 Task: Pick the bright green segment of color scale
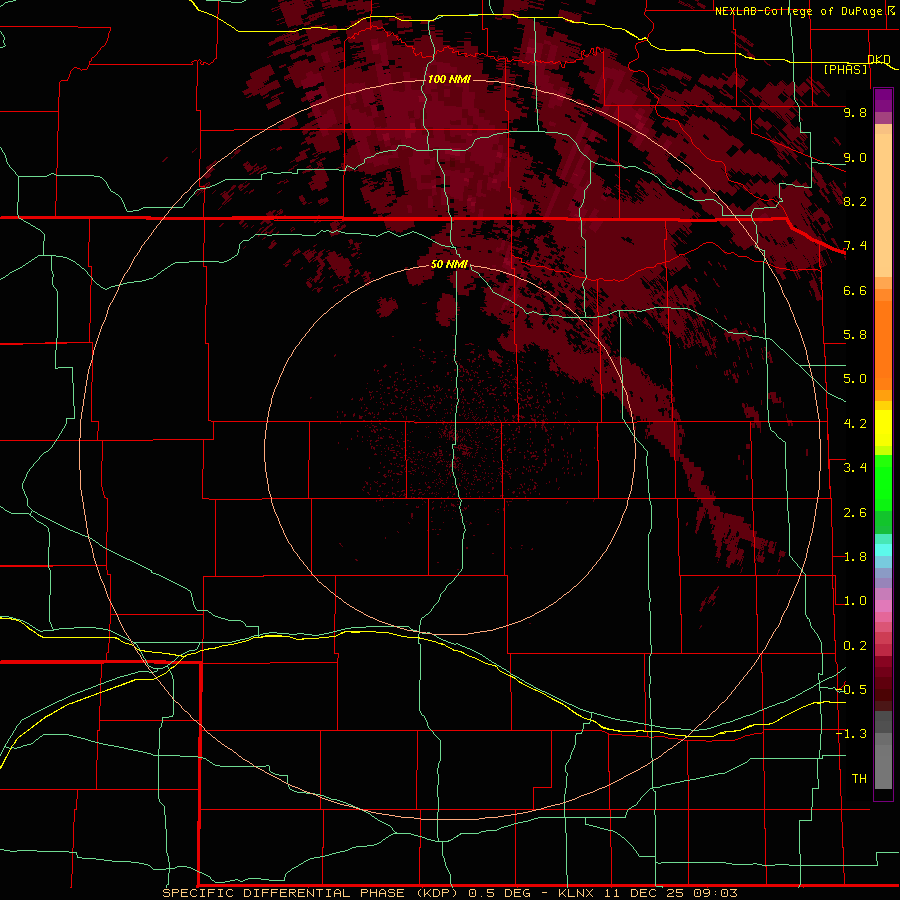coord(883,482)
